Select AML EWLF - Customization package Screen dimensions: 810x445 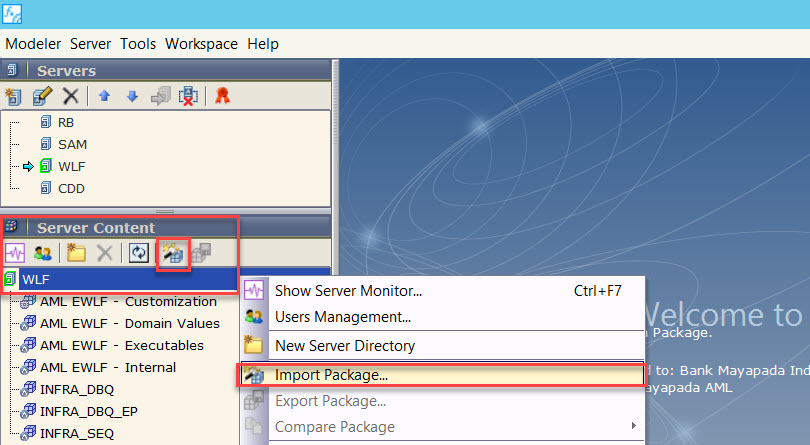pos(129,301)
